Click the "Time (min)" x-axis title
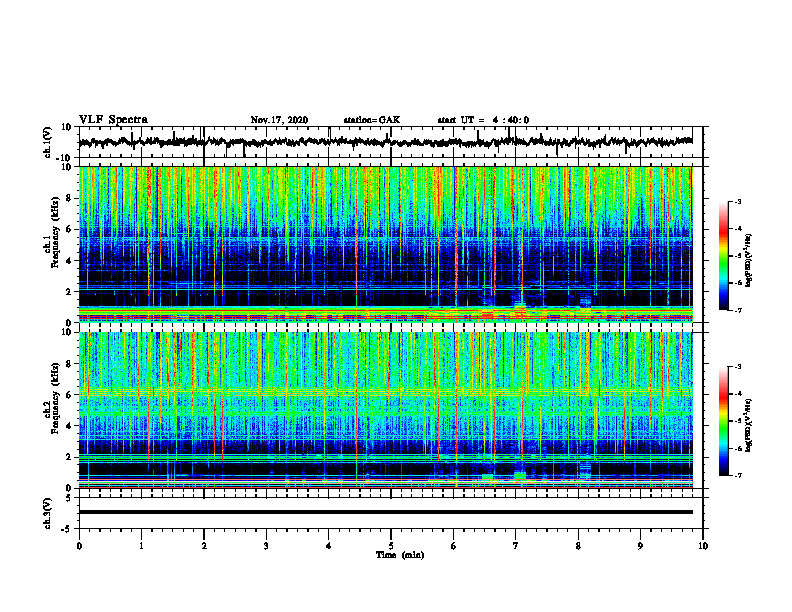The image size is (792, 612). click(400, 555)
